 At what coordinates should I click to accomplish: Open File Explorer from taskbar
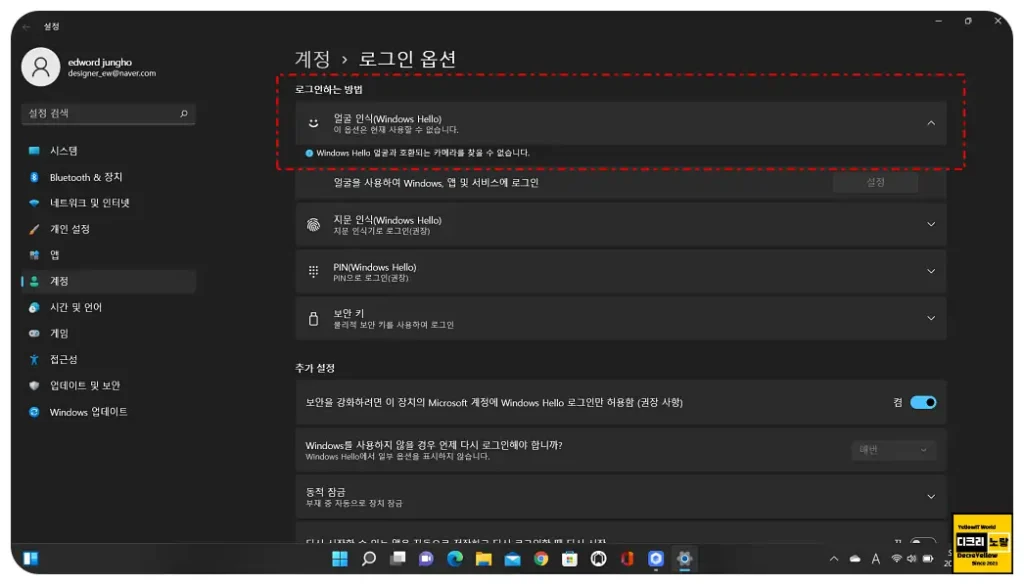[x=484, y=559]
